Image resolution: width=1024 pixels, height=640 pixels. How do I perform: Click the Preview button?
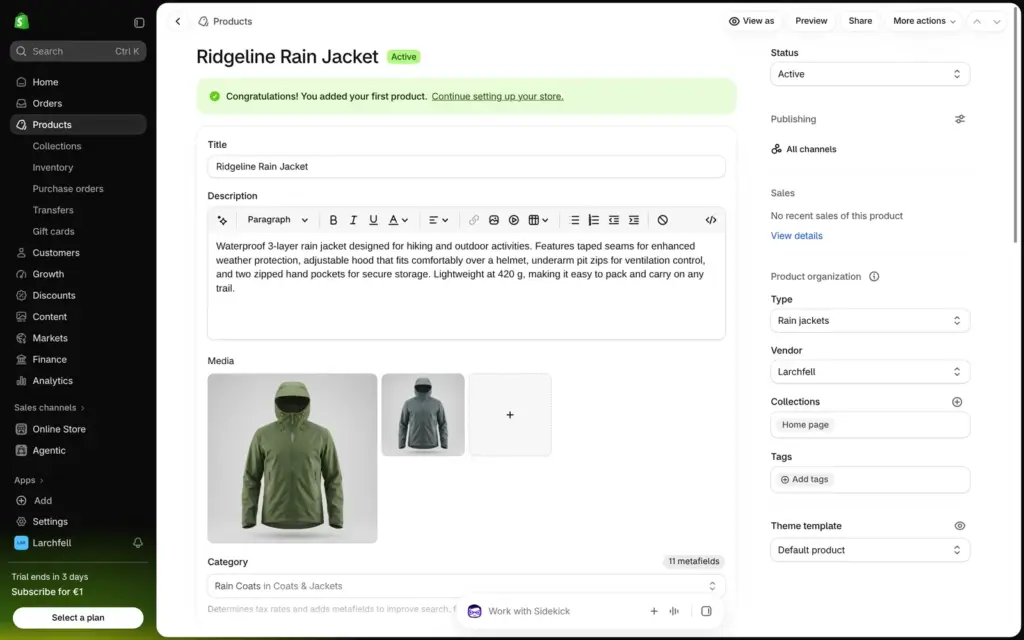coord(811,21)
